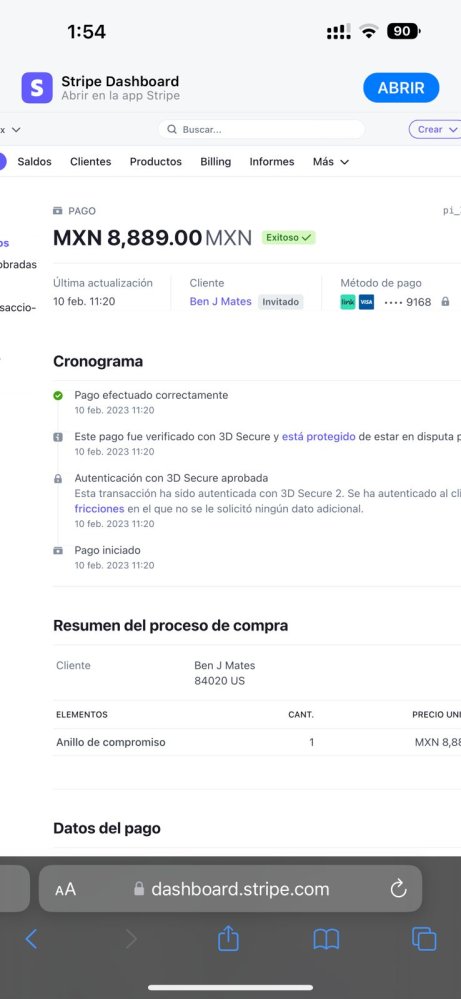Click 'Pago efectuado correctamente' timeline entry
The image size is (461, 1000).
tap(151, 395)
